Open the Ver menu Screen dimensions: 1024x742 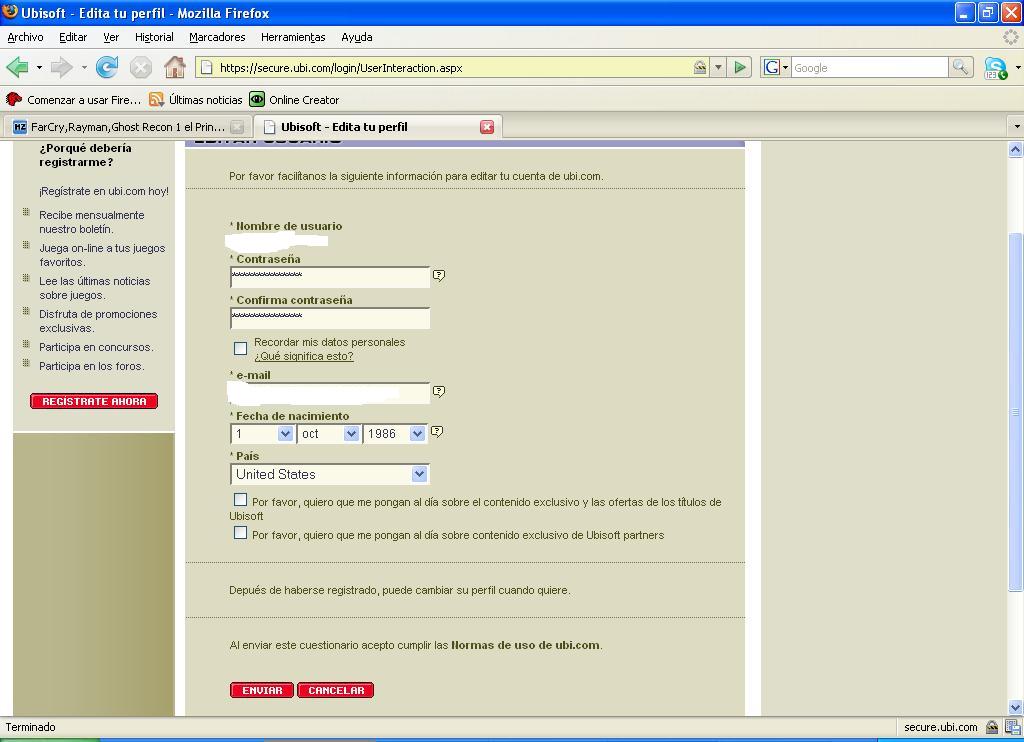click(x=111, y=37)
